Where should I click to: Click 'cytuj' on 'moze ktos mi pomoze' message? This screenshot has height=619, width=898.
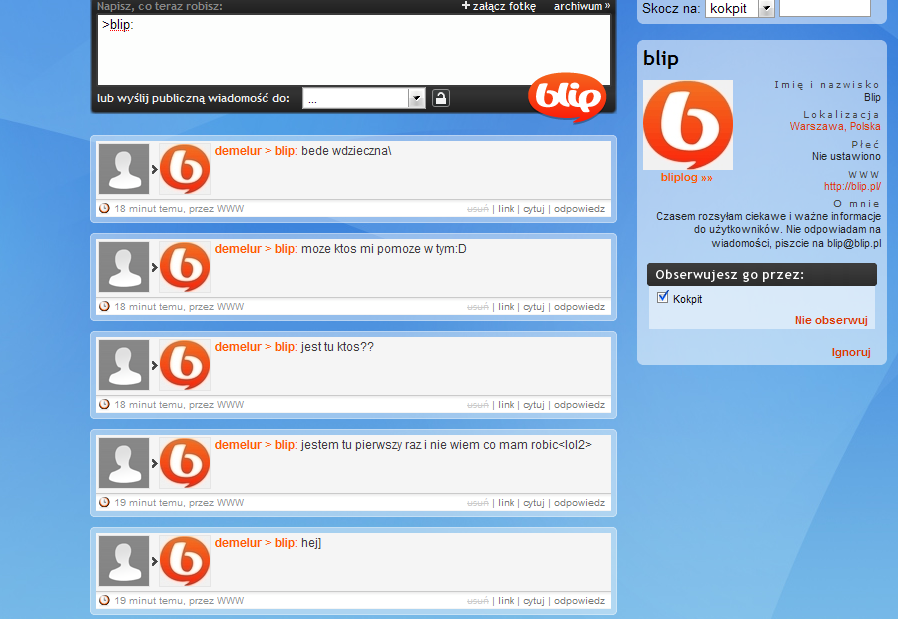coord(534,307)
